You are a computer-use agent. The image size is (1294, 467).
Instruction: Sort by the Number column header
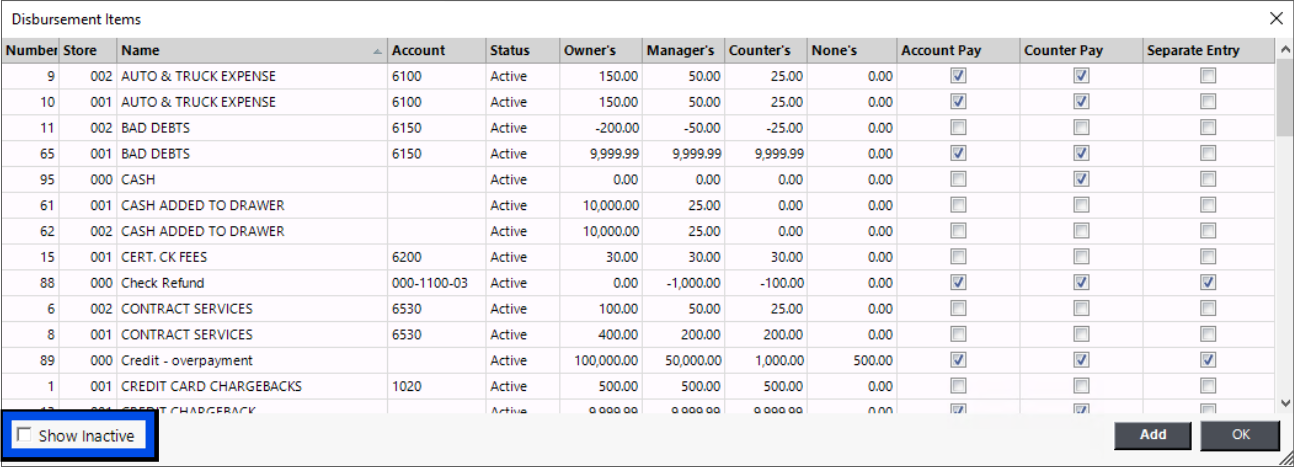(x=30, y=50)
